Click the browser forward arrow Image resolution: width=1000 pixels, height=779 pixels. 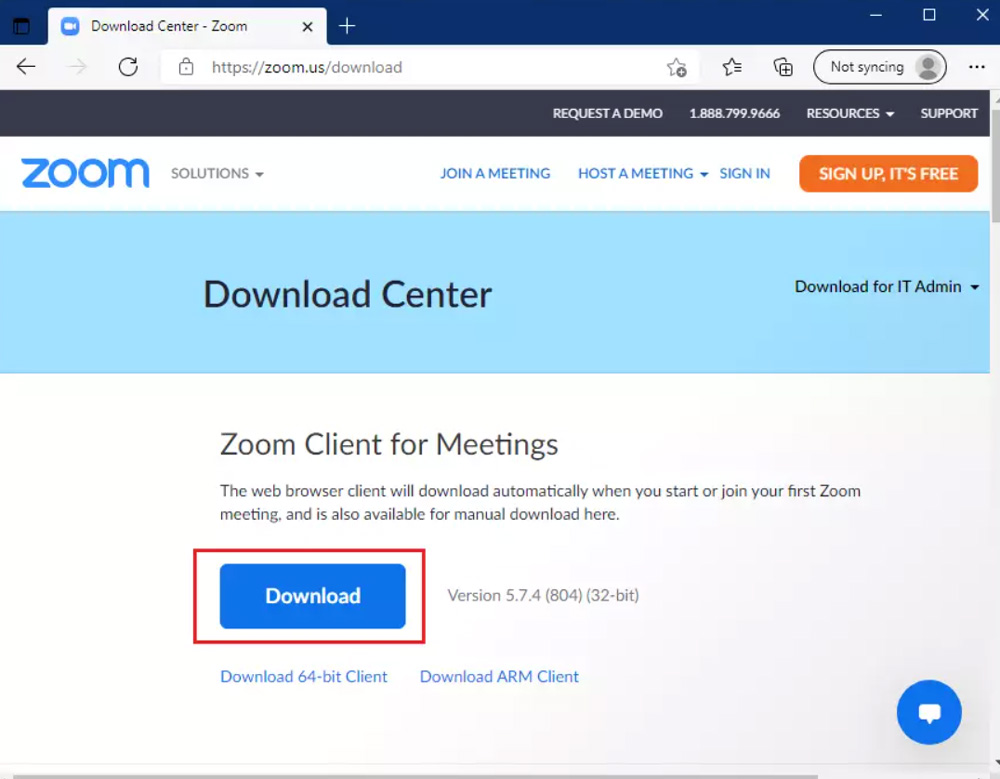[77, 66]
